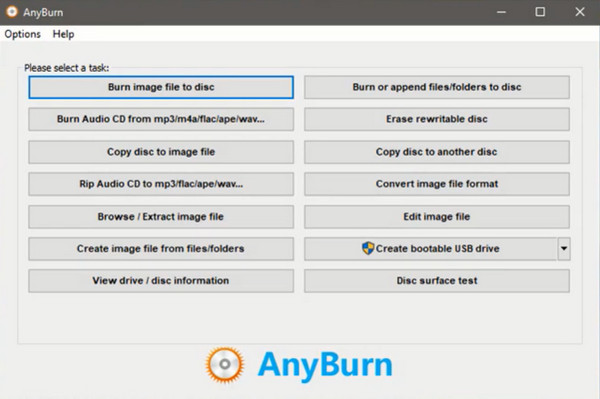Choose Copy disc to another disc
The image size is (600, 399).
pyautogui.click(x=437, y=152)
